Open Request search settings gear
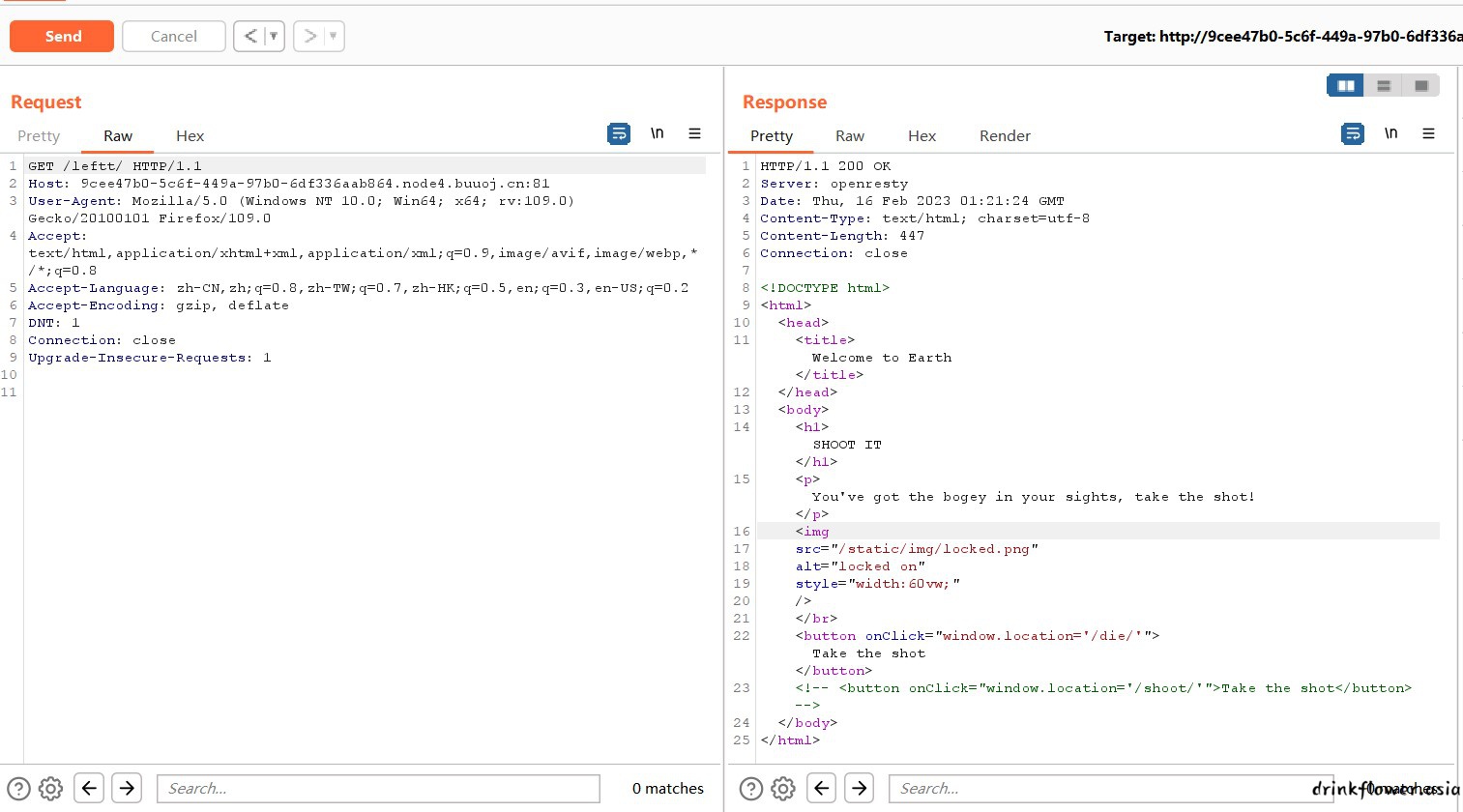Image resolution: width=1463 pixels, height=812 pixels. tap(51, 789)
